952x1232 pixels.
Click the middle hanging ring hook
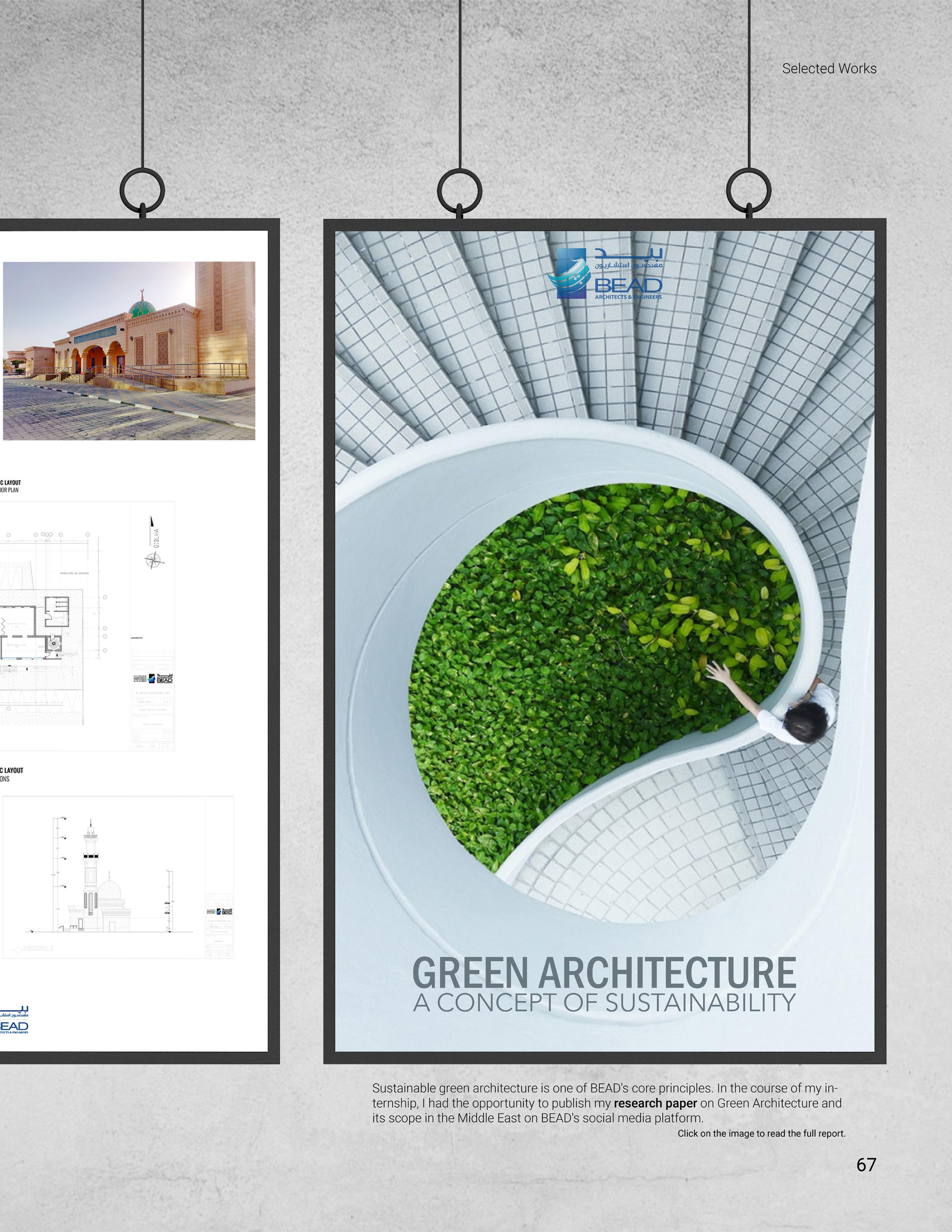460,191
